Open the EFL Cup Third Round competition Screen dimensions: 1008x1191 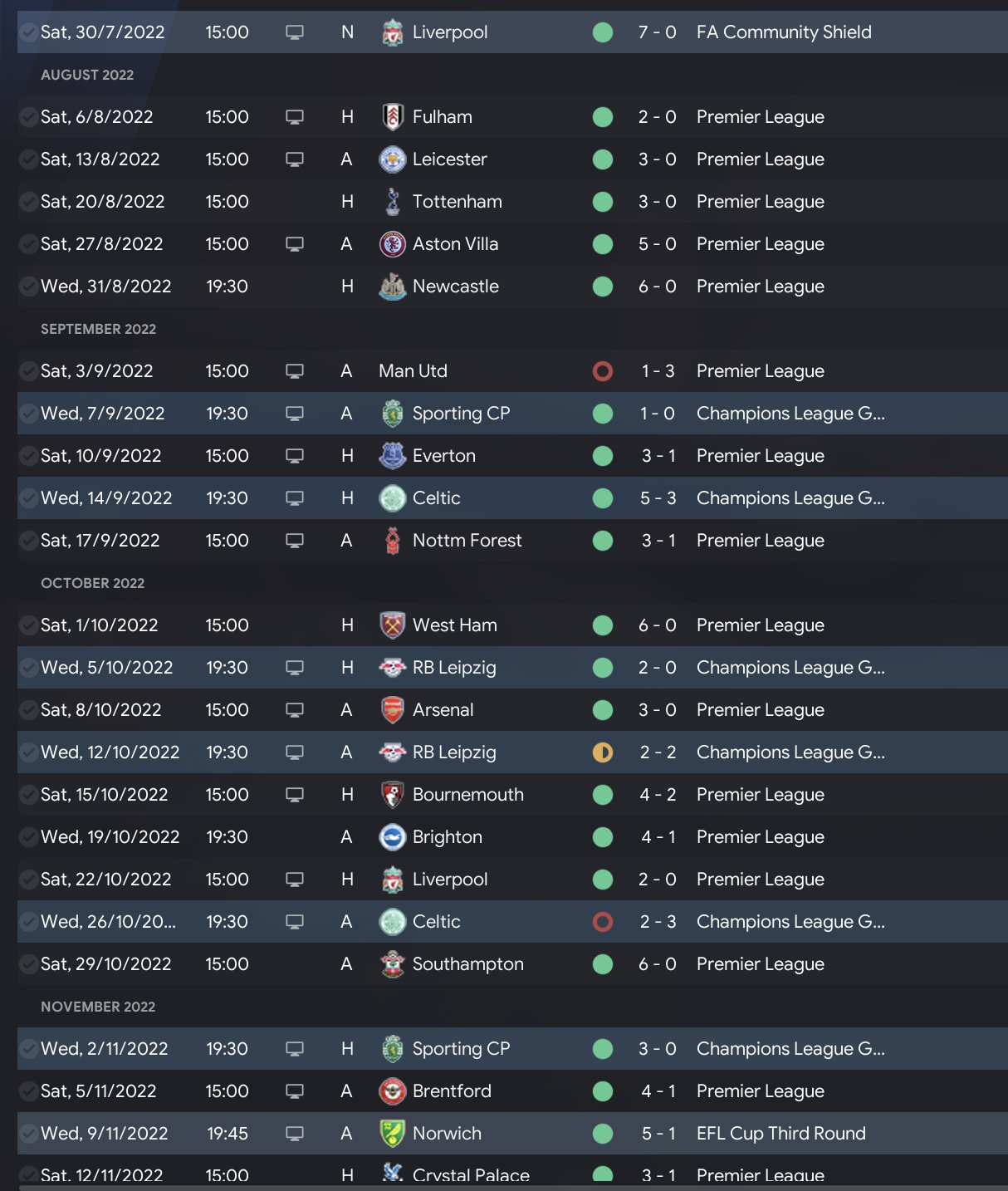pos(780,1134)
